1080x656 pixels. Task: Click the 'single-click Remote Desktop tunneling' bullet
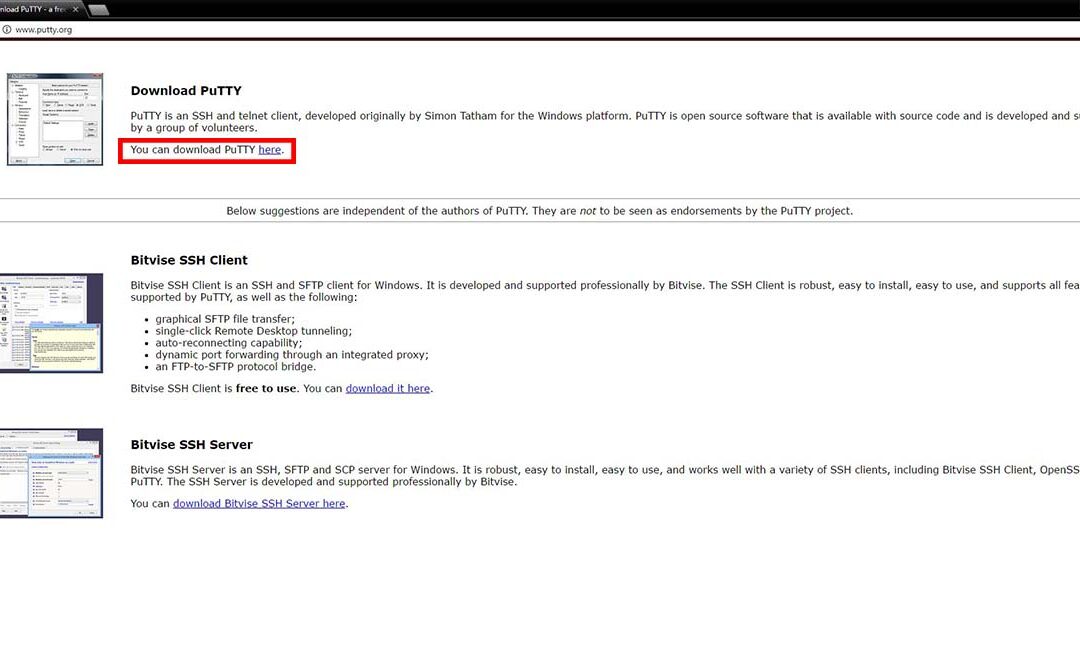(x=253, y=331)
